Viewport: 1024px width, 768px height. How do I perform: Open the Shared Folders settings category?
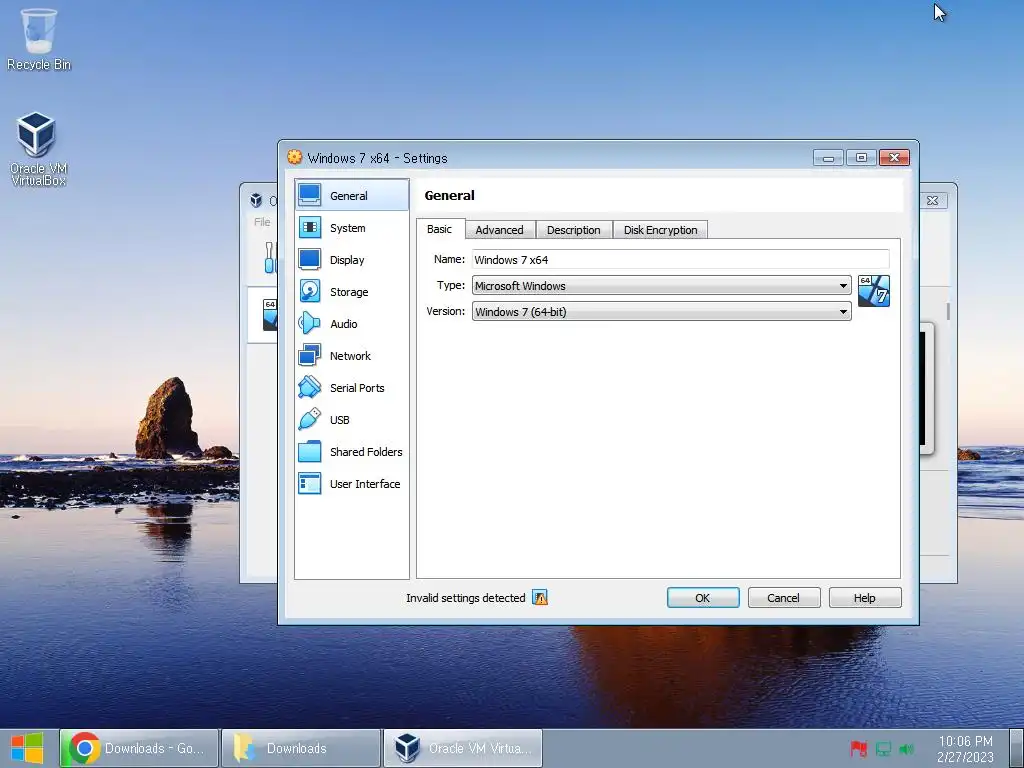coord(351,452)
